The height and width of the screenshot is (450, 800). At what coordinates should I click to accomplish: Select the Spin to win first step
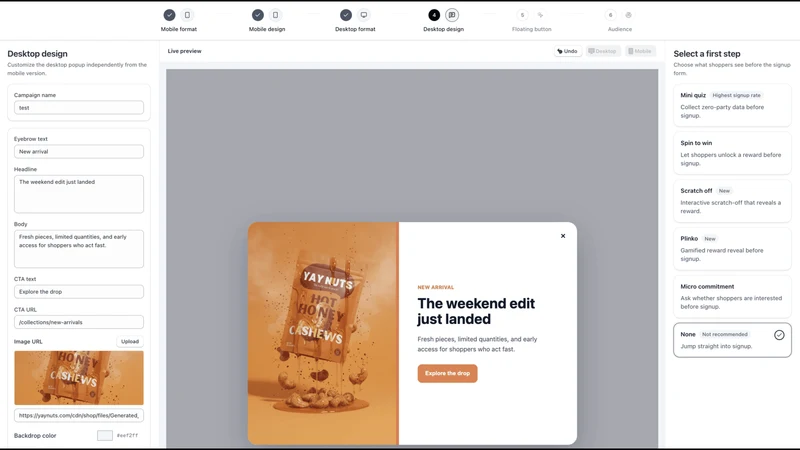tap(732, 153)
